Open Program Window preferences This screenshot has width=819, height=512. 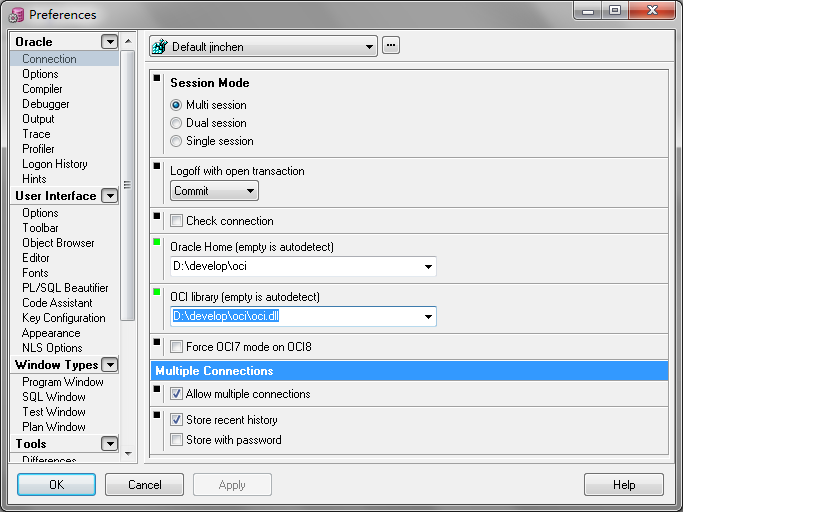pyautogui.click(x=63, y=382)
